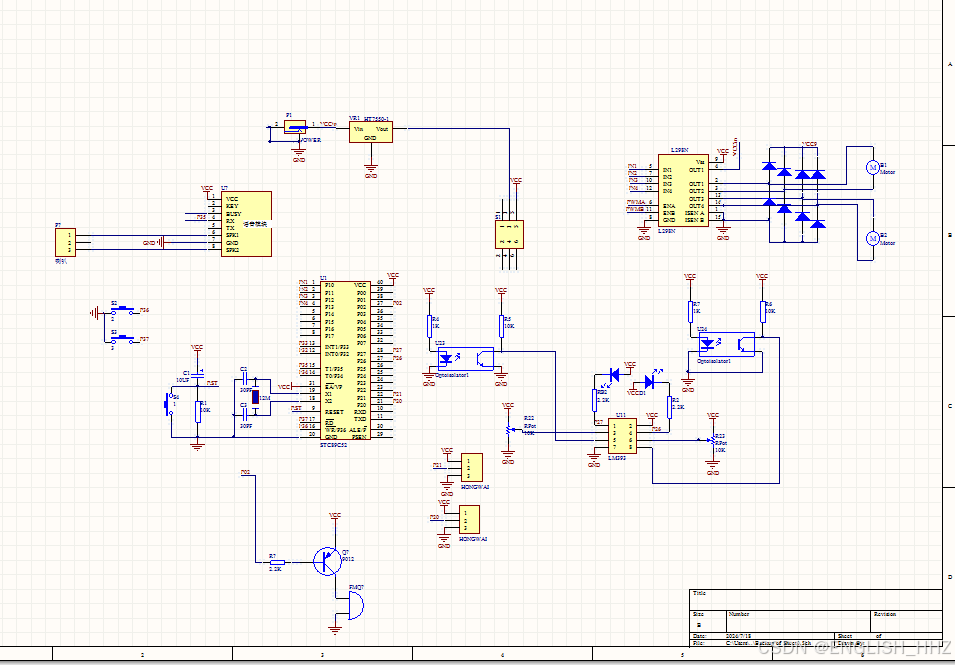Click the R22 potentiometer symbol
Screen dimensions: 955x665
[x=509, y=431]
